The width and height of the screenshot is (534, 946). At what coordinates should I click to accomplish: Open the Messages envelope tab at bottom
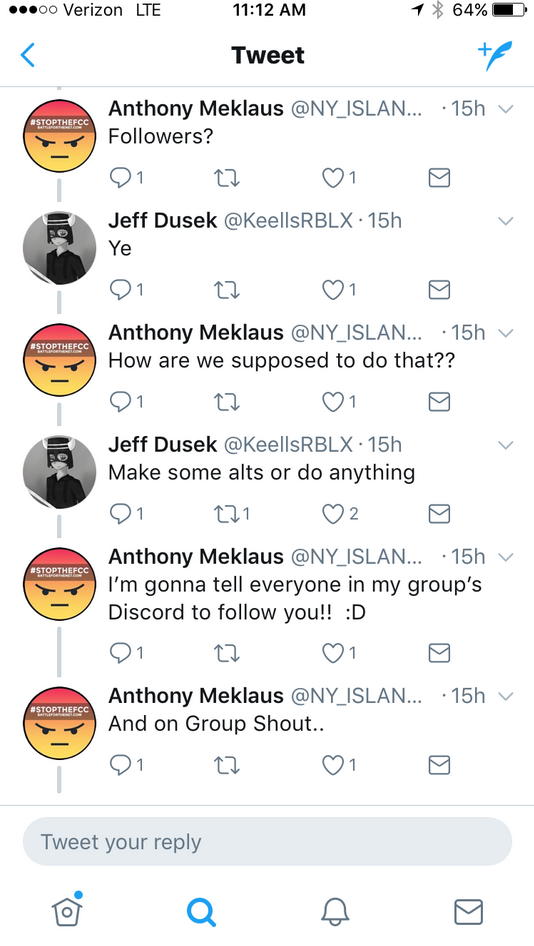[x=468, y=912]
